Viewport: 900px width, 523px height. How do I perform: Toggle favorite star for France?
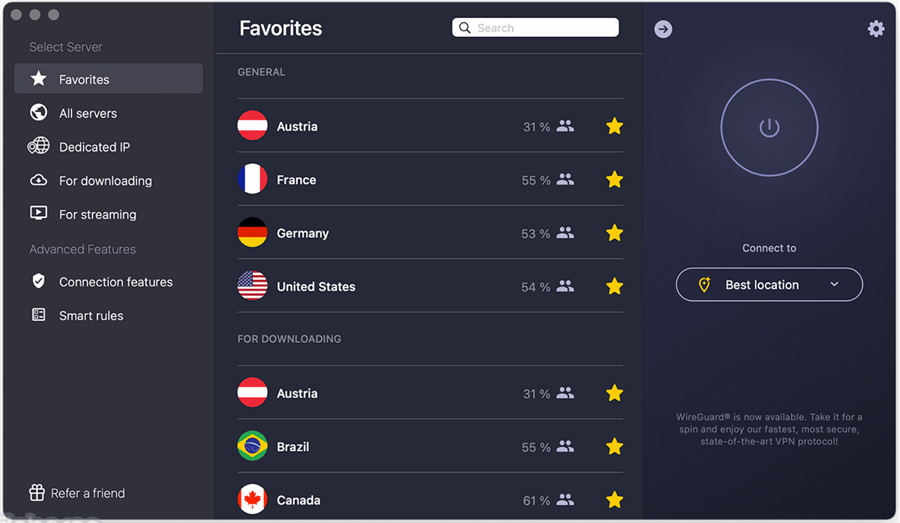click(614, 180)
